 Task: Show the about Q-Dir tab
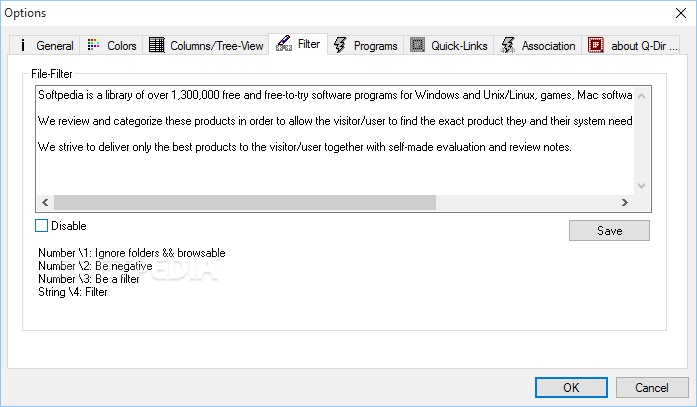click(x=631, y=45)
